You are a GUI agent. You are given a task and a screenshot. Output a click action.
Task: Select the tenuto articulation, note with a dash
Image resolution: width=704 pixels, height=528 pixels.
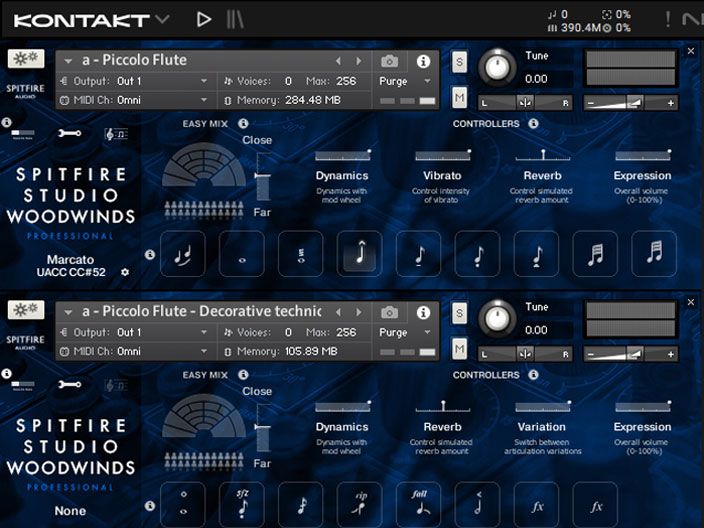(418, 254)
